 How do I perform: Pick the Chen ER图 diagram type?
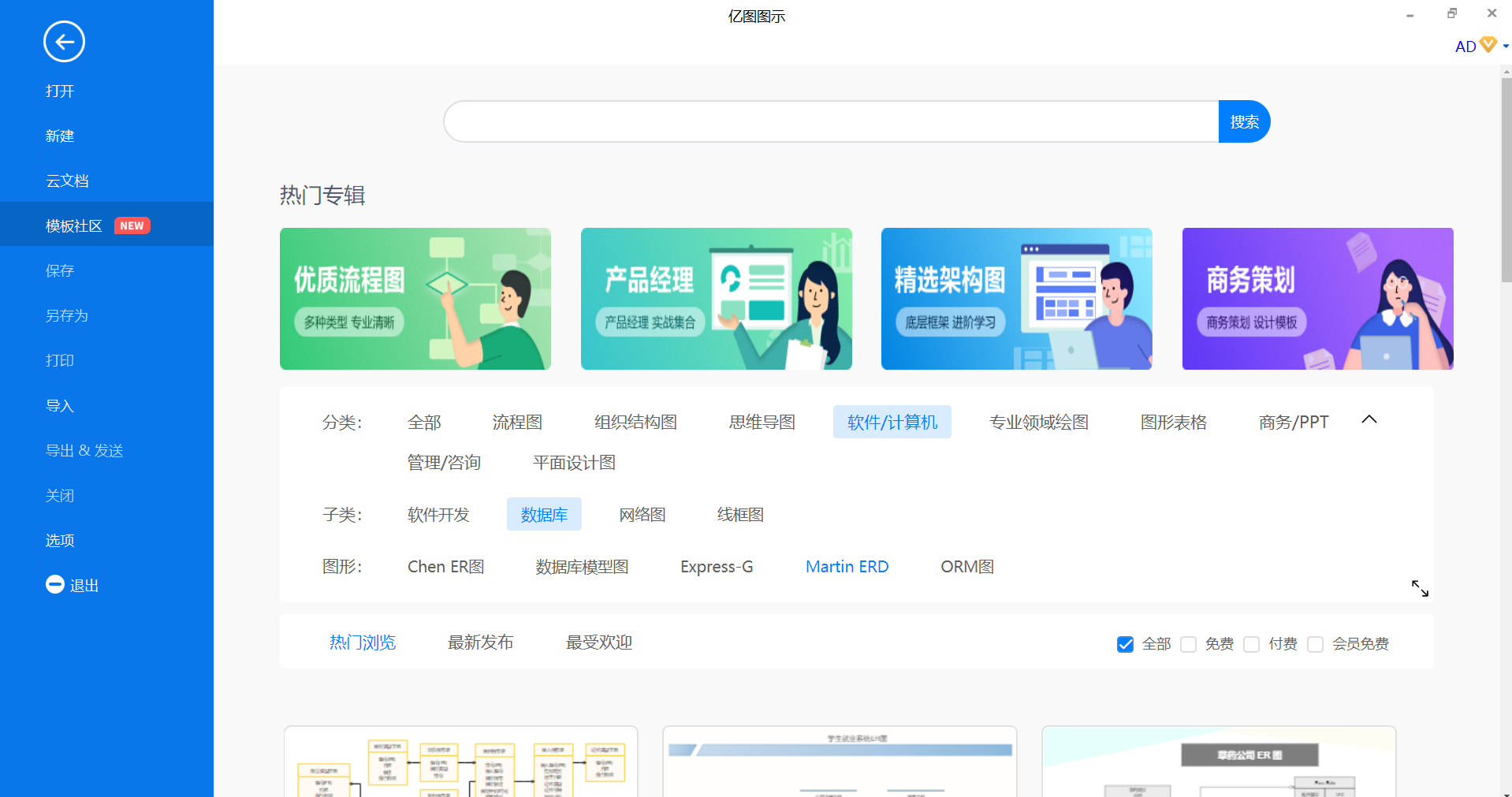coord(445,567)
